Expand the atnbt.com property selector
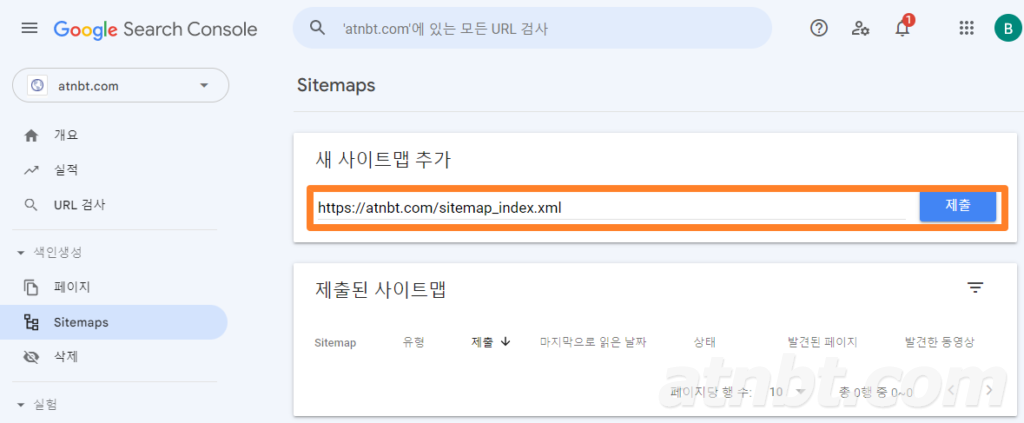Screen dimensions: 1024x423 click(x=121, y=86)
